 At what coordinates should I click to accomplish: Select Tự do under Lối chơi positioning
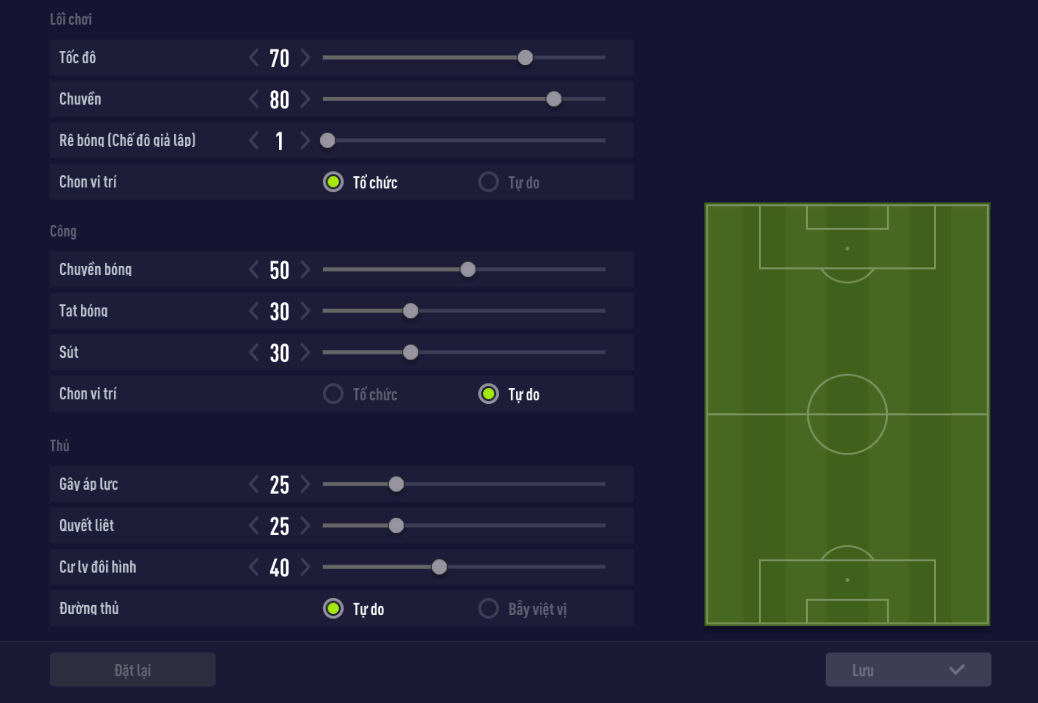click(489, 183)
